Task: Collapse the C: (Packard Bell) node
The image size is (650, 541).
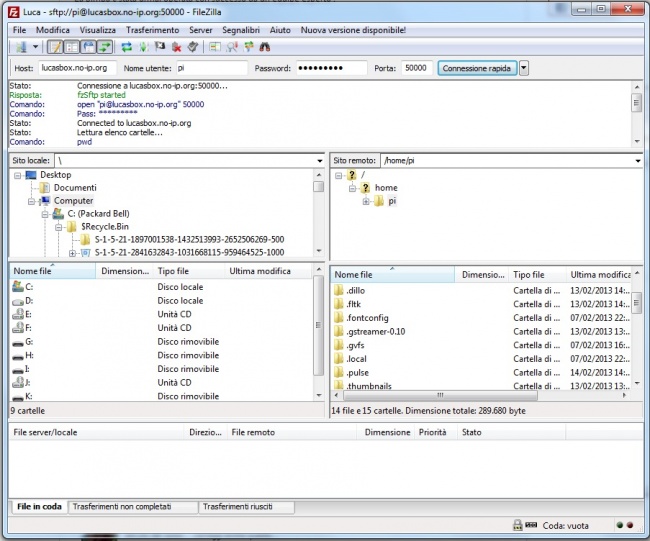Action: coord(45,214)
